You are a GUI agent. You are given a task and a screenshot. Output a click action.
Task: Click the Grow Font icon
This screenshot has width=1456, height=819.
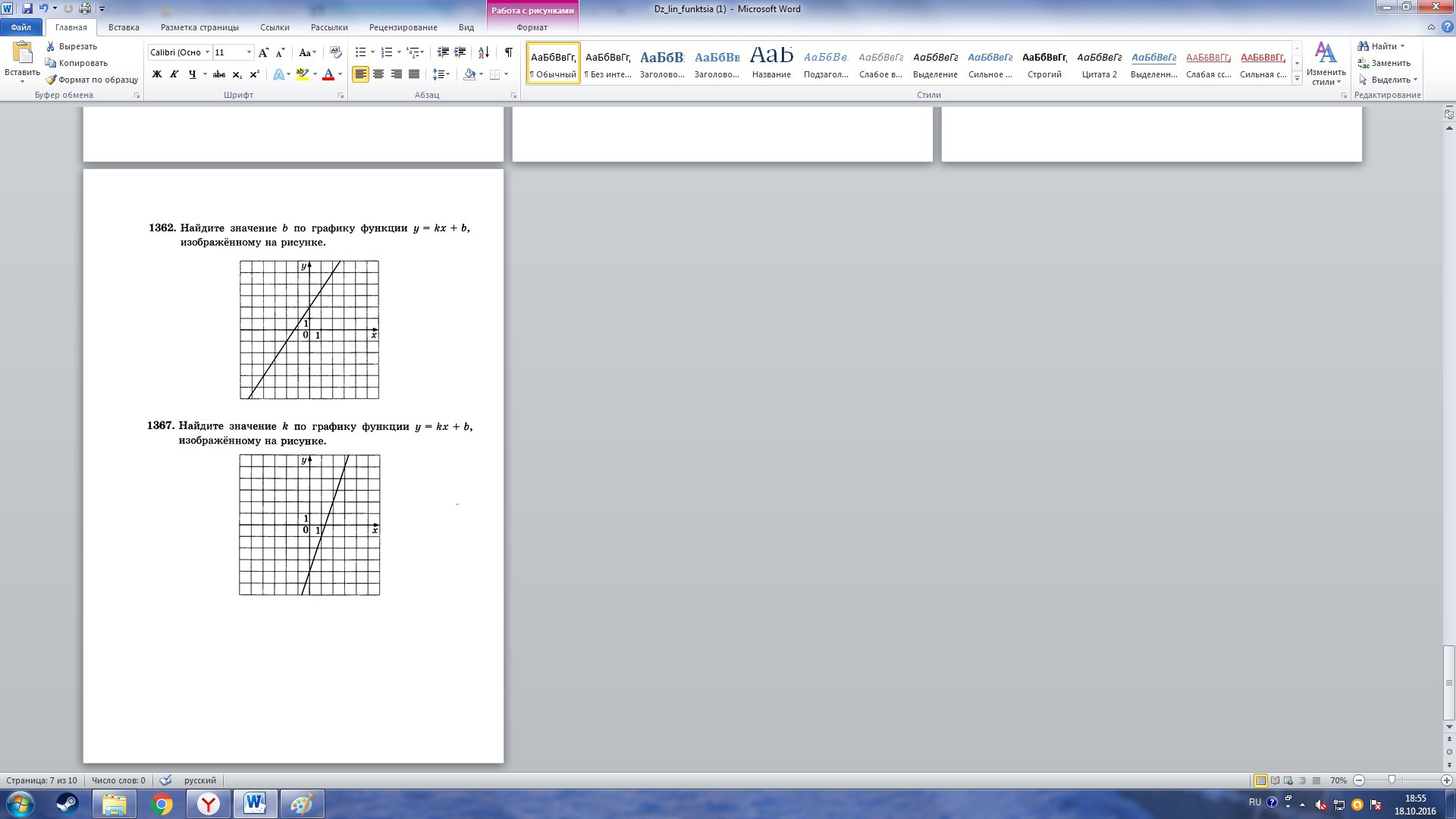click(263, 52)
